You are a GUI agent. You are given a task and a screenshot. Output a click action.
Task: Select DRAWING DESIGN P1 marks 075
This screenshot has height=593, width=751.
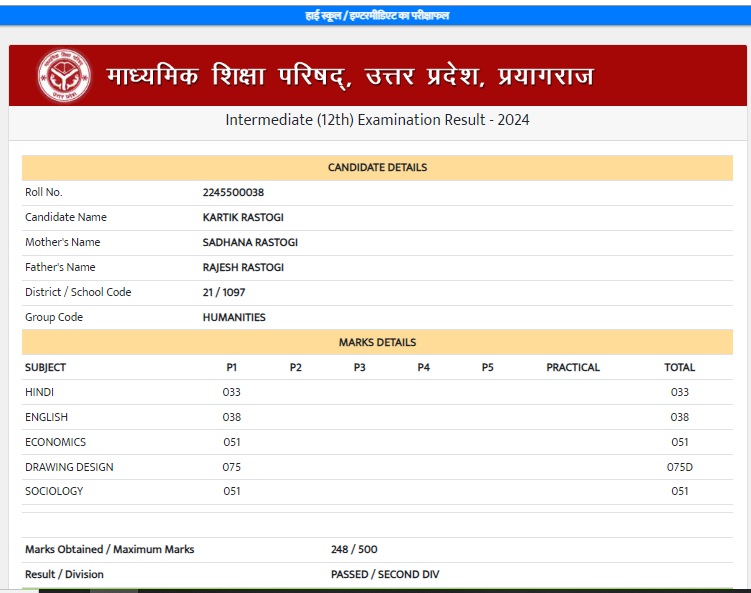tap(231, 467)
